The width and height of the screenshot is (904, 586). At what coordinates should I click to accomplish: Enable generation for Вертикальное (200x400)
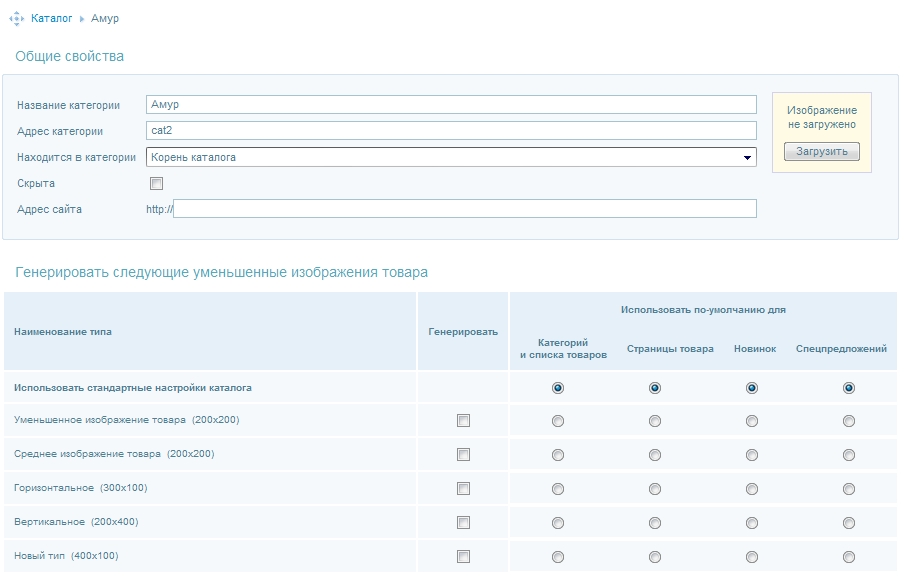[x=463, y=523]
